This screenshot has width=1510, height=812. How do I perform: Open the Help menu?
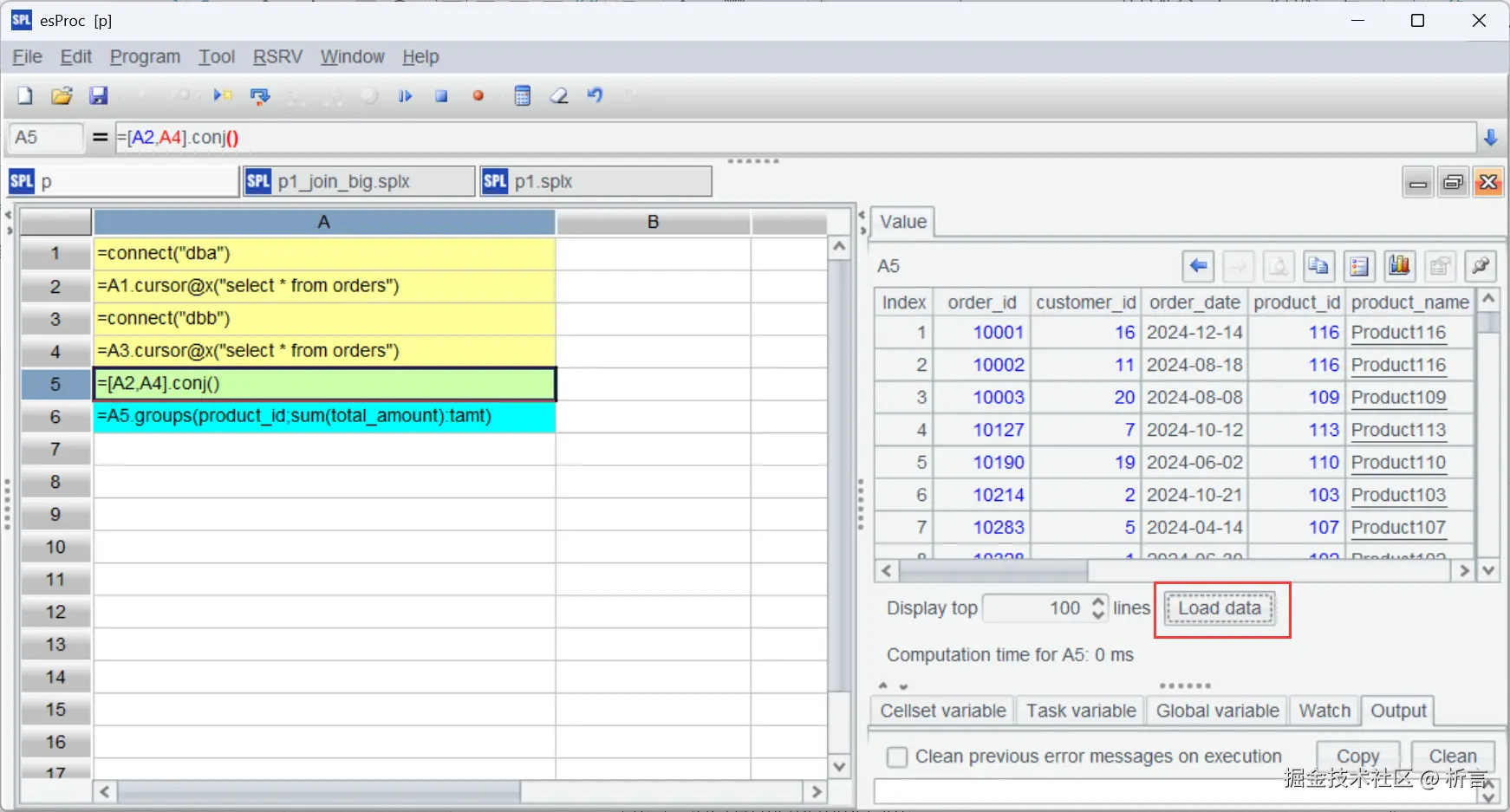(420, 57)
